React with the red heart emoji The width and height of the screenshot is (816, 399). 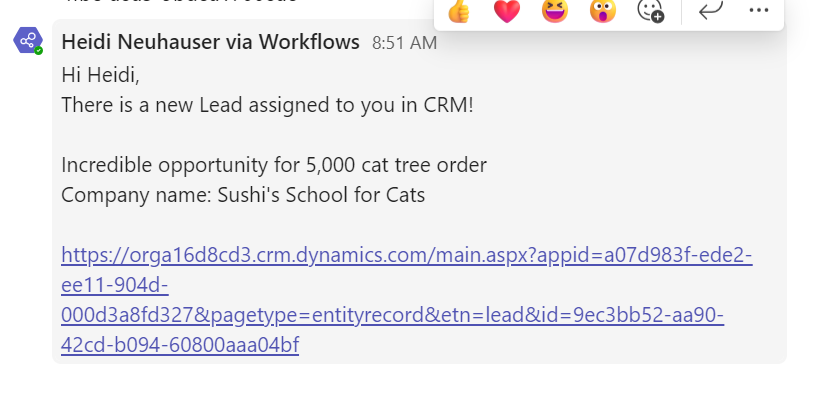(507, 10)
